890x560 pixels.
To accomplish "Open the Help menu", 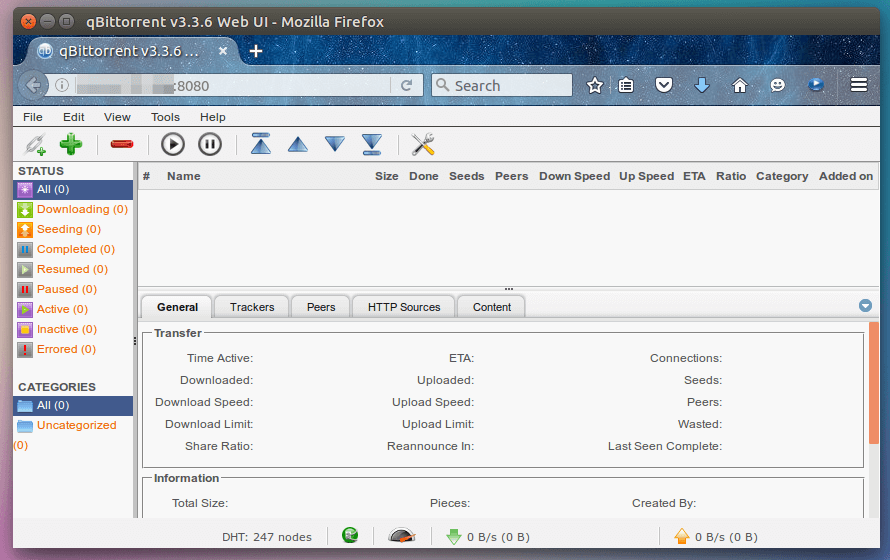I will click(213, 117).
